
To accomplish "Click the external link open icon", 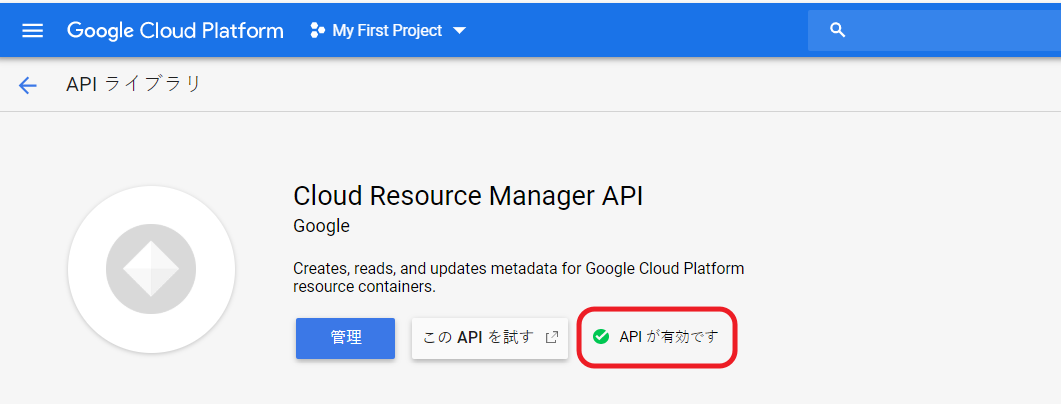I will coord(551,338).
